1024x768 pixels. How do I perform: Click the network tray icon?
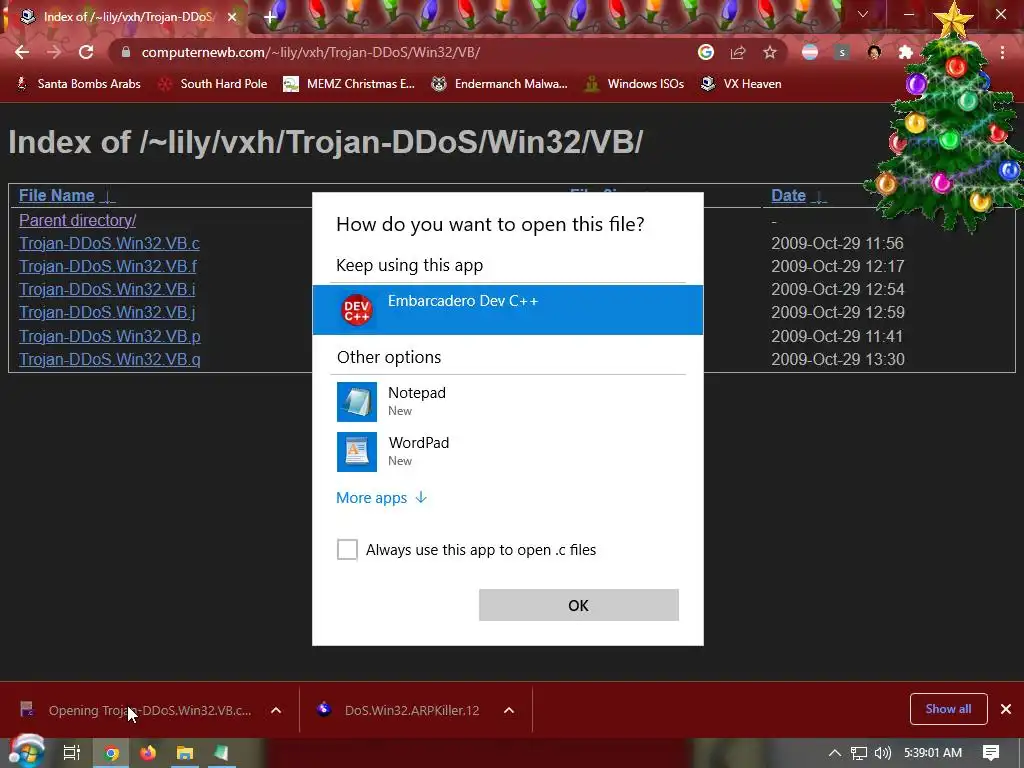coord(859,753)
